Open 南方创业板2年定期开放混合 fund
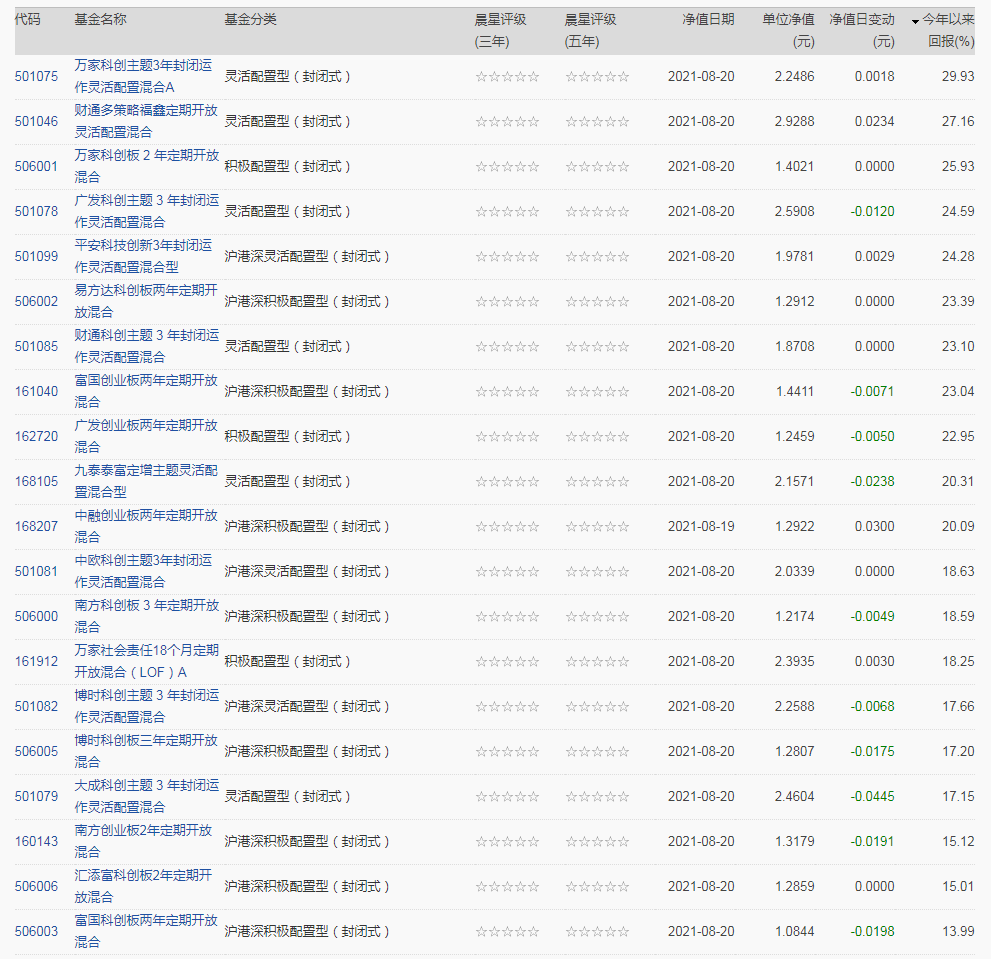991x959 pixels. [143, 841]
